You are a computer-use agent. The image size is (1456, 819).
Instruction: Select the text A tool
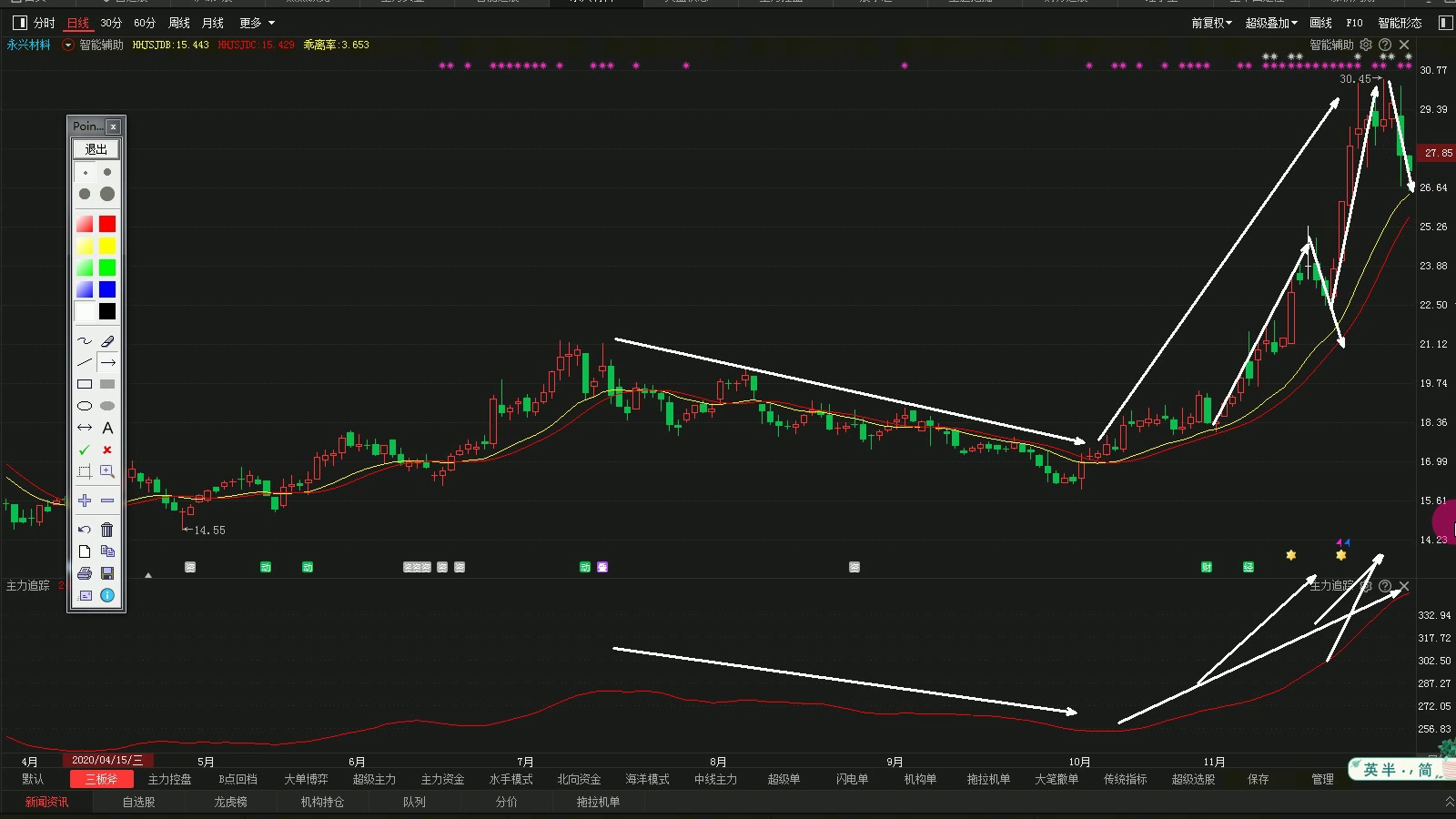coord(107,428)
